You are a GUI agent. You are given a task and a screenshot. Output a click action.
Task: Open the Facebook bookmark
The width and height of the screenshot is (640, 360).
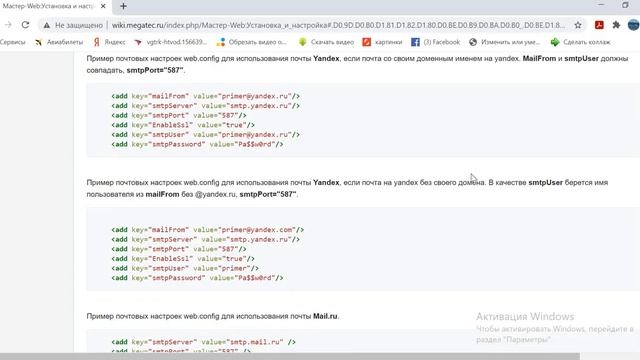click(436, 42)
